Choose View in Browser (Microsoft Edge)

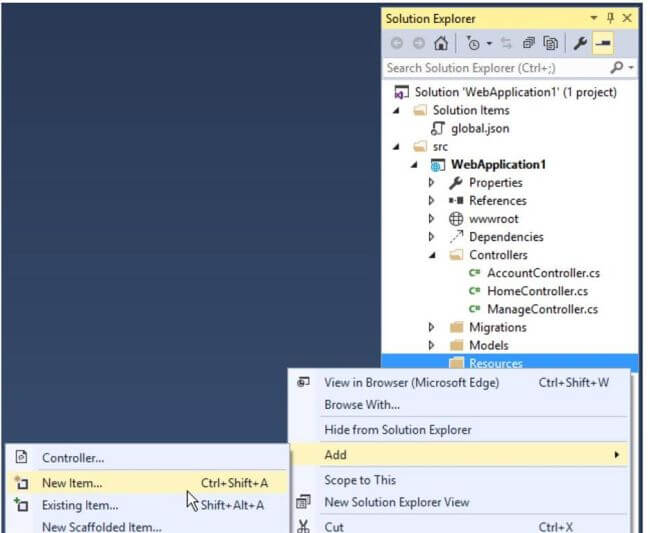pos(459,383)
